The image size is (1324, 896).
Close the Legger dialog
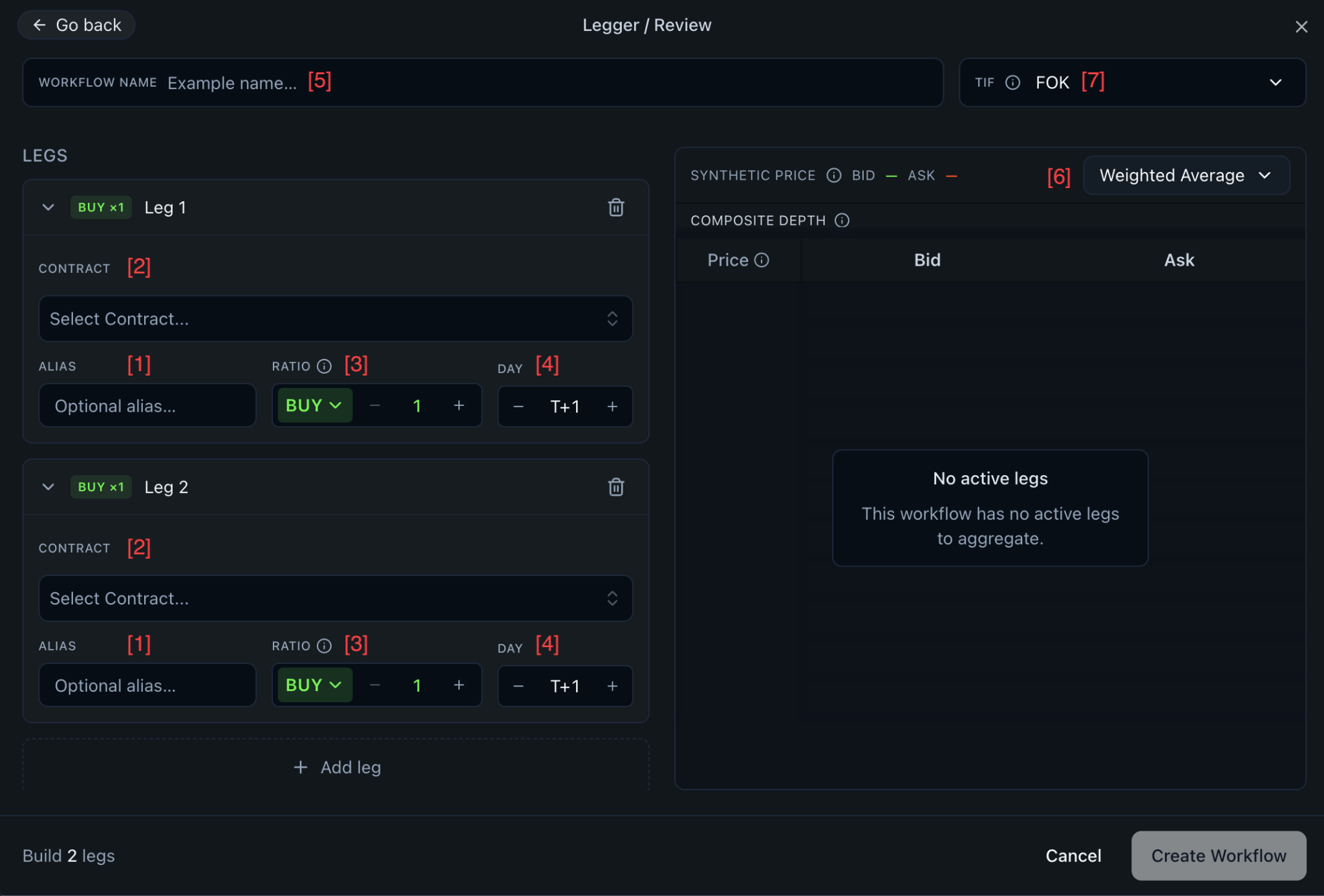[x=1301, y=27]
